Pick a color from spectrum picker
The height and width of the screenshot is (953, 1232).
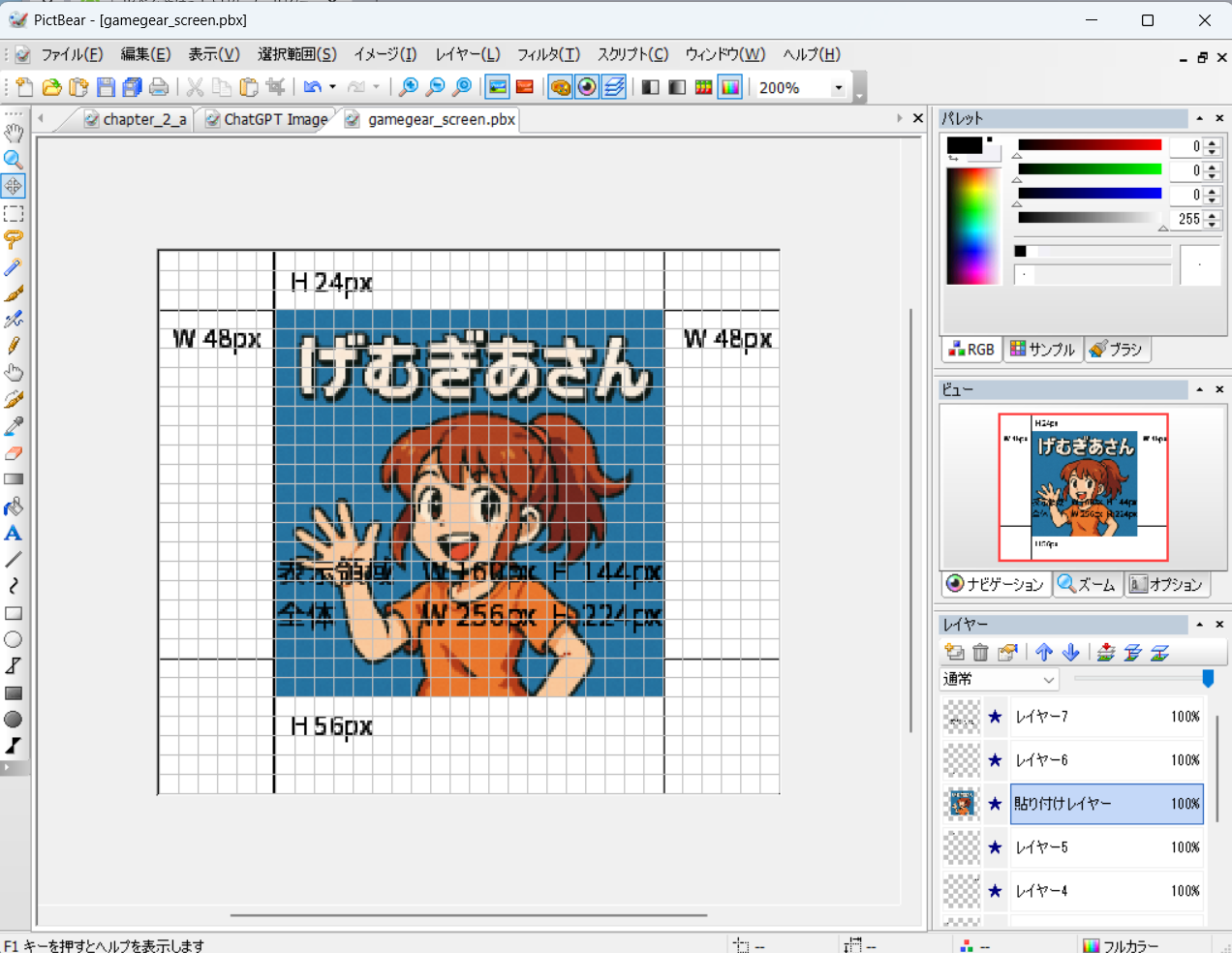pos(972,226)
